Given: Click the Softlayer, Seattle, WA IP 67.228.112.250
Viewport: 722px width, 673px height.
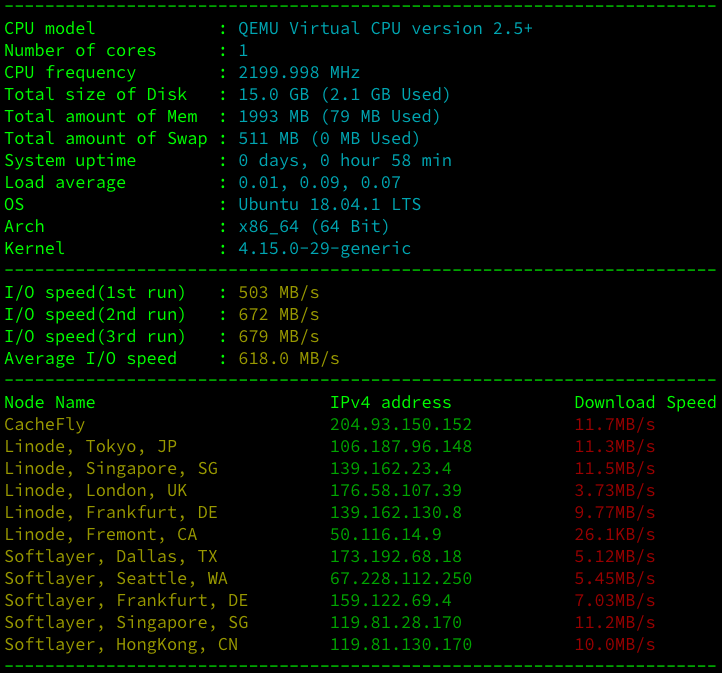Looking at the screenshot, I should [x=401, y=578].
